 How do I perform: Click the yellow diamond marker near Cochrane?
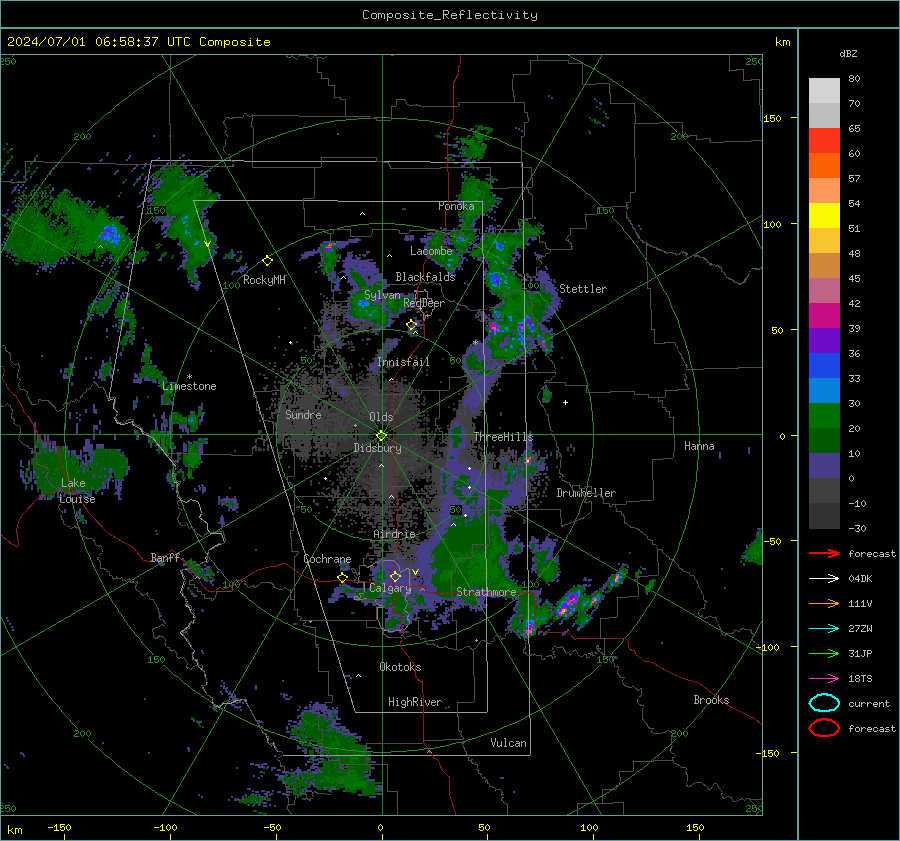click(x=343, y=578)
